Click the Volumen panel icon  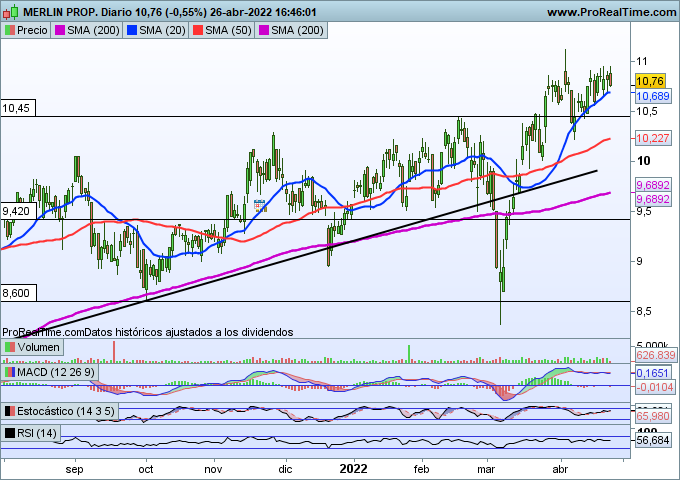tap(10, 347)
